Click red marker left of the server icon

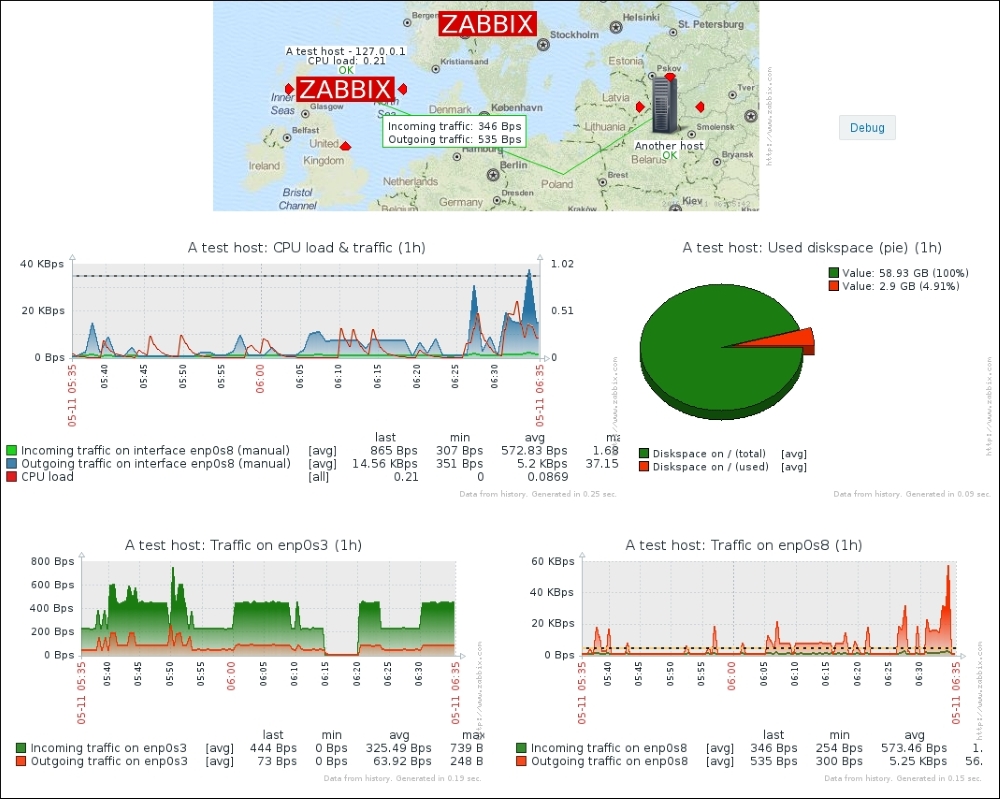pyautogui.click(x=640, y=106)
